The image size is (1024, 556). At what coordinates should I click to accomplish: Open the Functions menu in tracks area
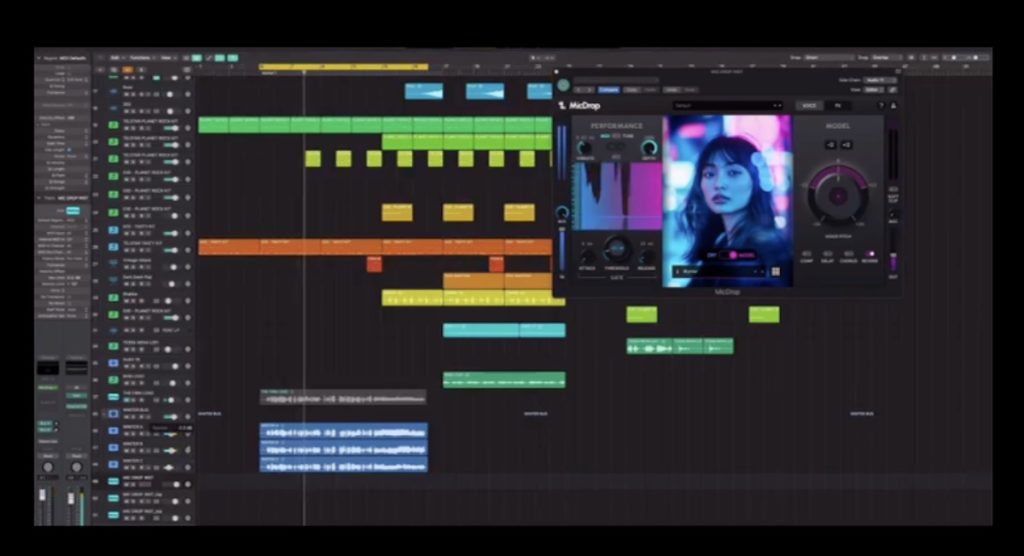139,58
